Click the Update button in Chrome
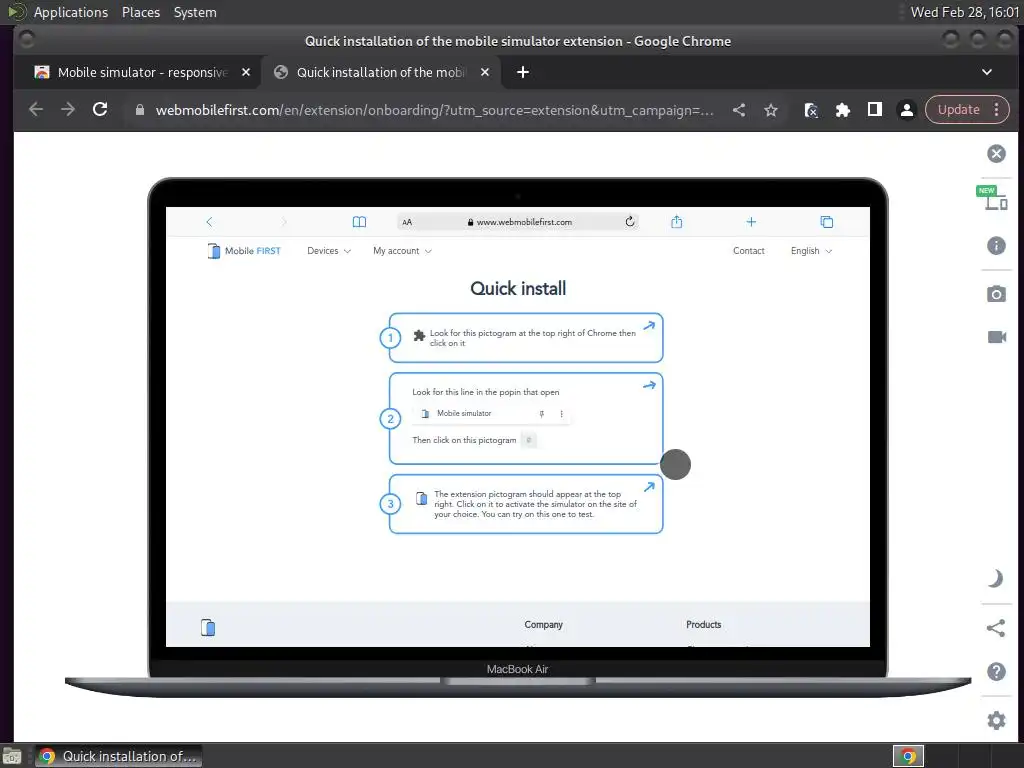1024x768 pixels. 958,110
